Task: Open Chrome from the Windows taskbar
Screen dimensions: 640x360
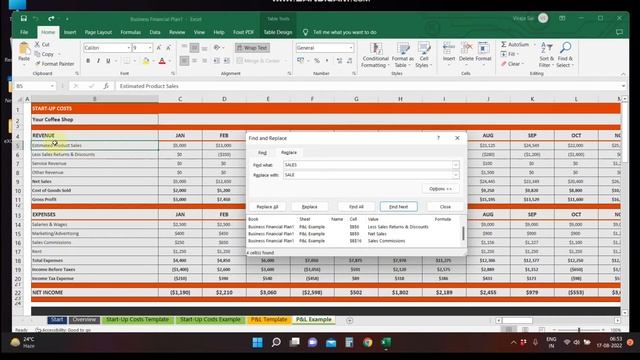Action: click(x=367, y=342)
